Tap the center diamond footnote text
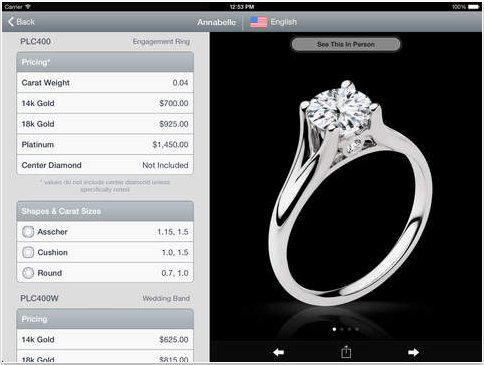484x365 pixels. 105,186
